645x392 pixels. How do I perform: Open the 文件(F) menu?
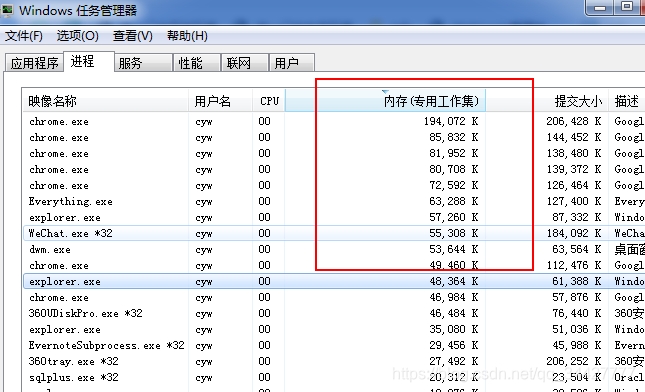pyautogui.click(x=23, y=36)
